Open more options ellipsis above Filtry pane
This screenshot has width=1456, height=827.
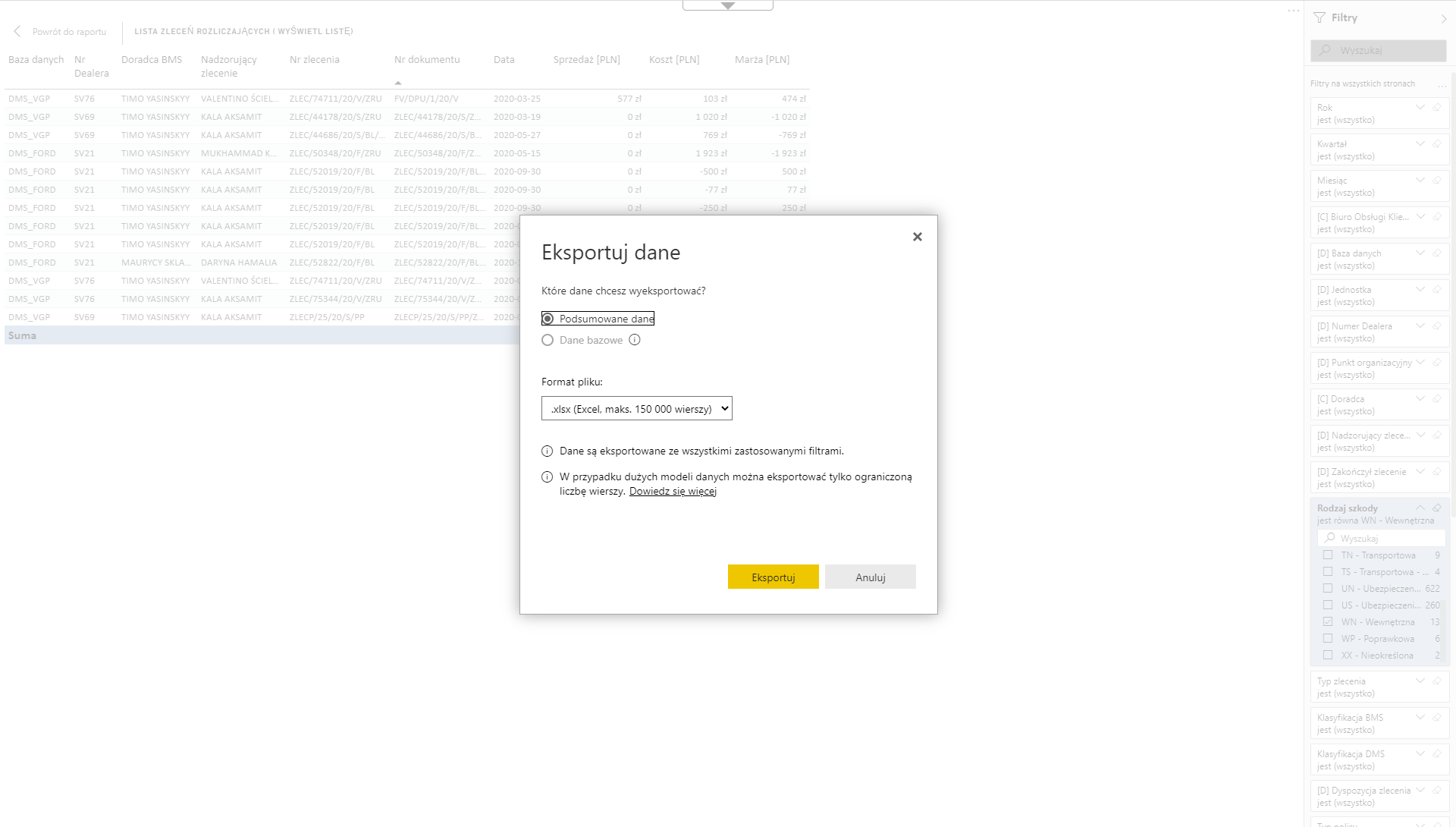[x=1293, y=11]
